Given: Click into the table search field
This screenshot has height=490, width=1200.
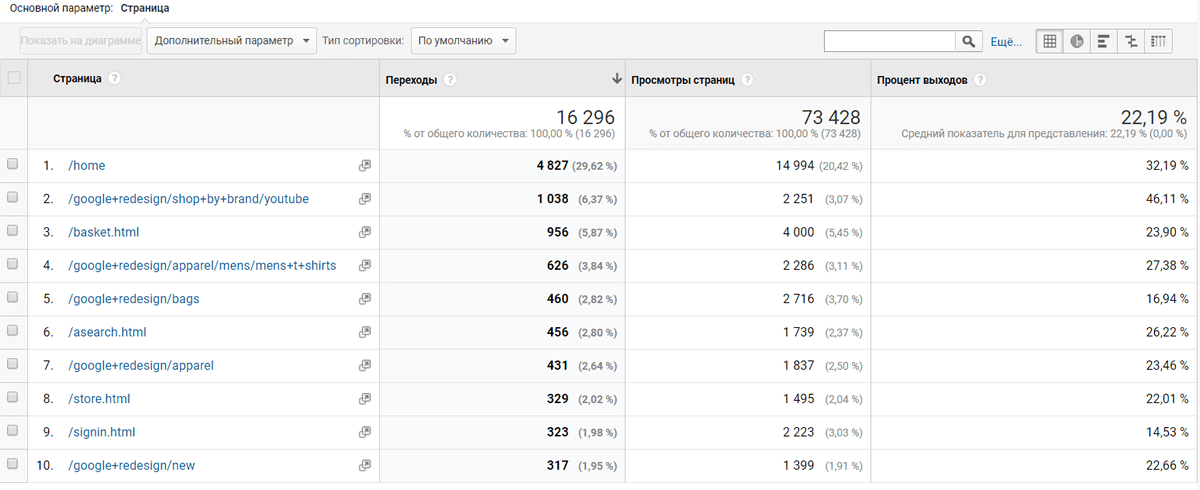Looking at the screenshot, I should pos(889,42).
